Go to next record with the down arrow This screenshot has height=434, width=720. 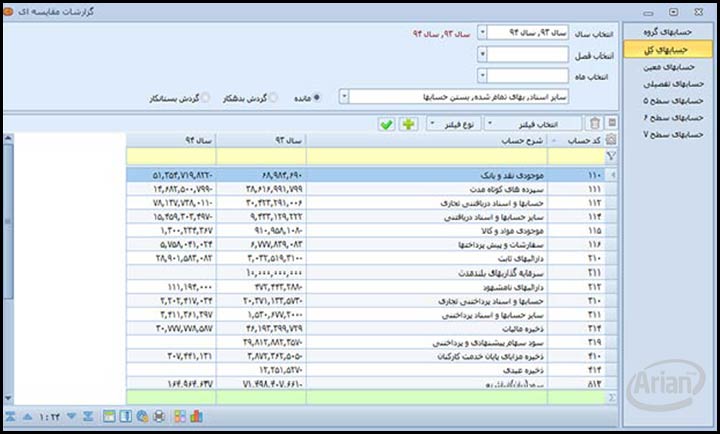click(71, 417)
